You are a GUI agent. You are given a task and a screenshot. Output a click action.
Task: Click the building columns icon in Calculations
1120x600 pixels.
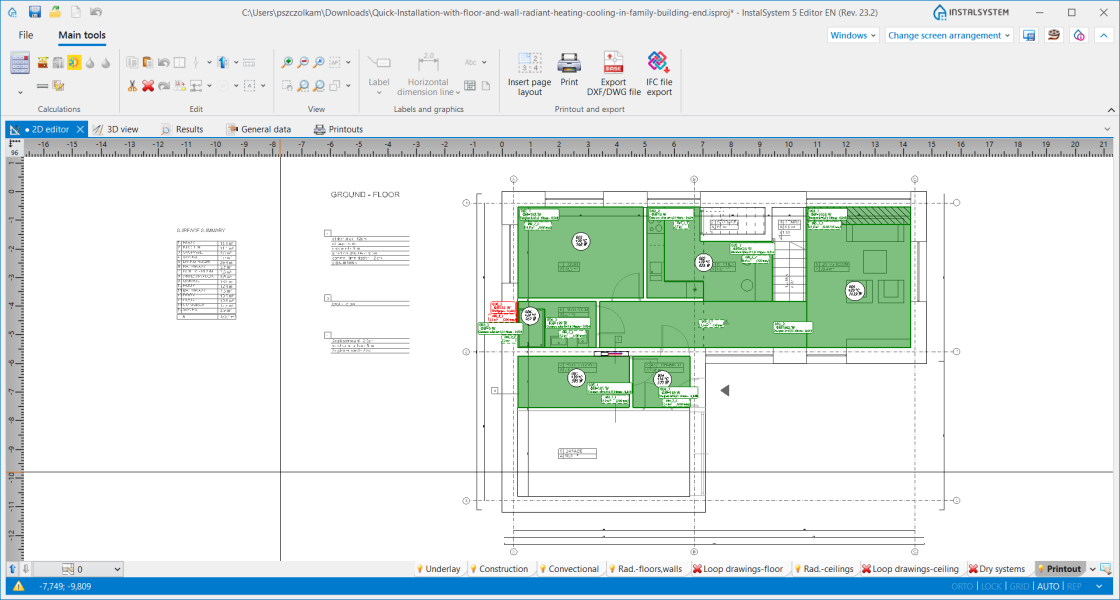59,63
